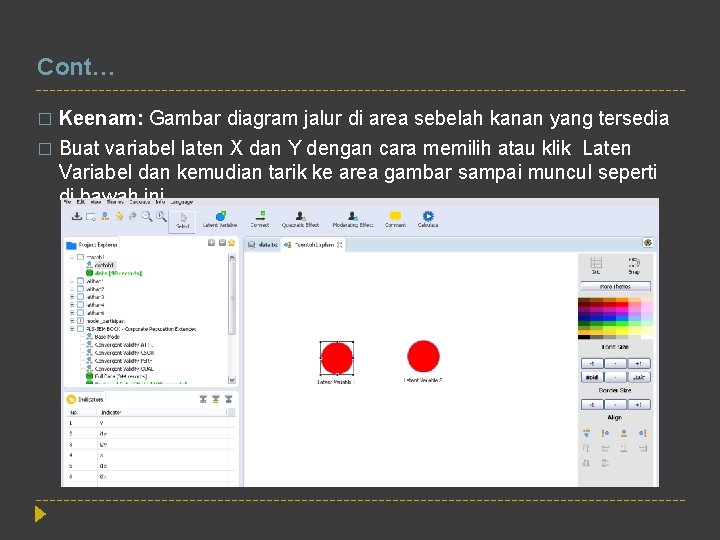Image resolution: width=720 pixels, height=540 pixels.
Task: Select the data [records] item under contoh1
Action: point(114,273)
